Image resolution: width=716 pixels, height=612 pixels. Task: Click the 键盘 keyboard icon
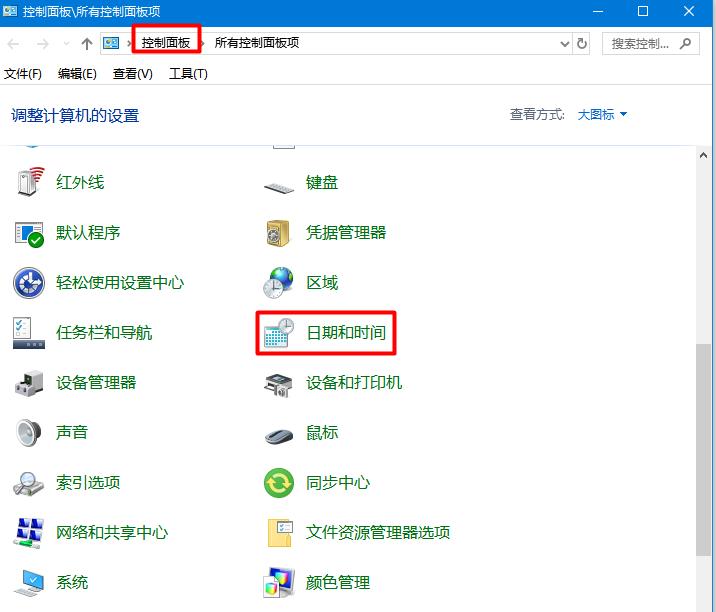(x=279, y=184)
